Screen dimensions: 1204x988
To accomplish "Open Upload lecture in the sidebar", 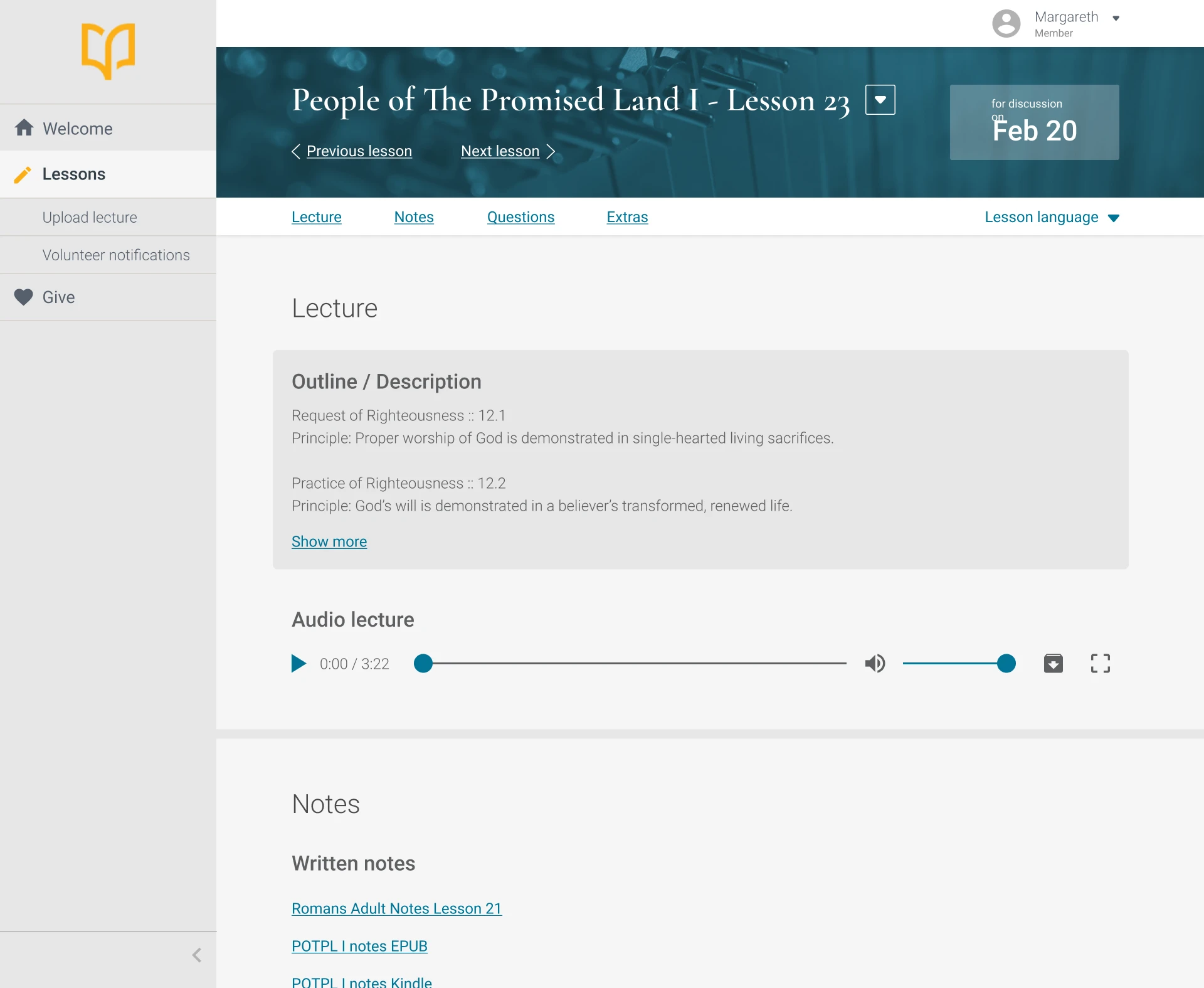I will tap(90, 218).
